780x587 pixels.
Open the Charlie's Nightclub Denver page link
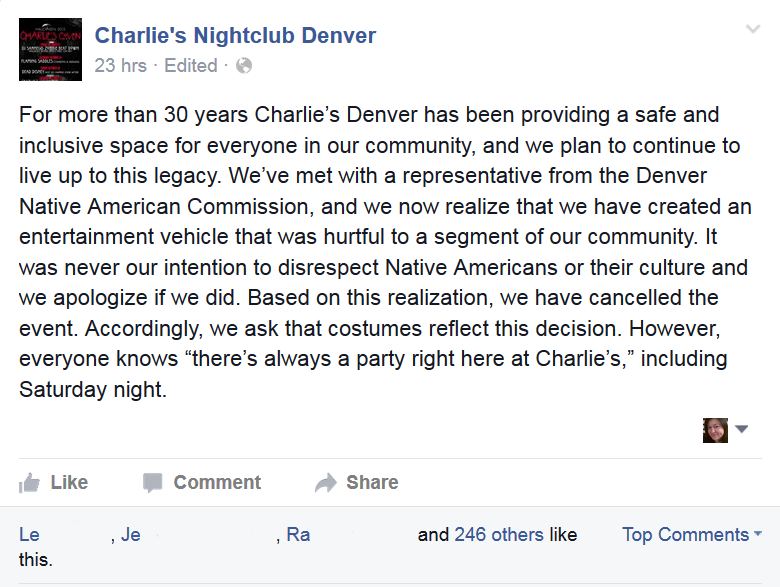(x=235, y=36)
